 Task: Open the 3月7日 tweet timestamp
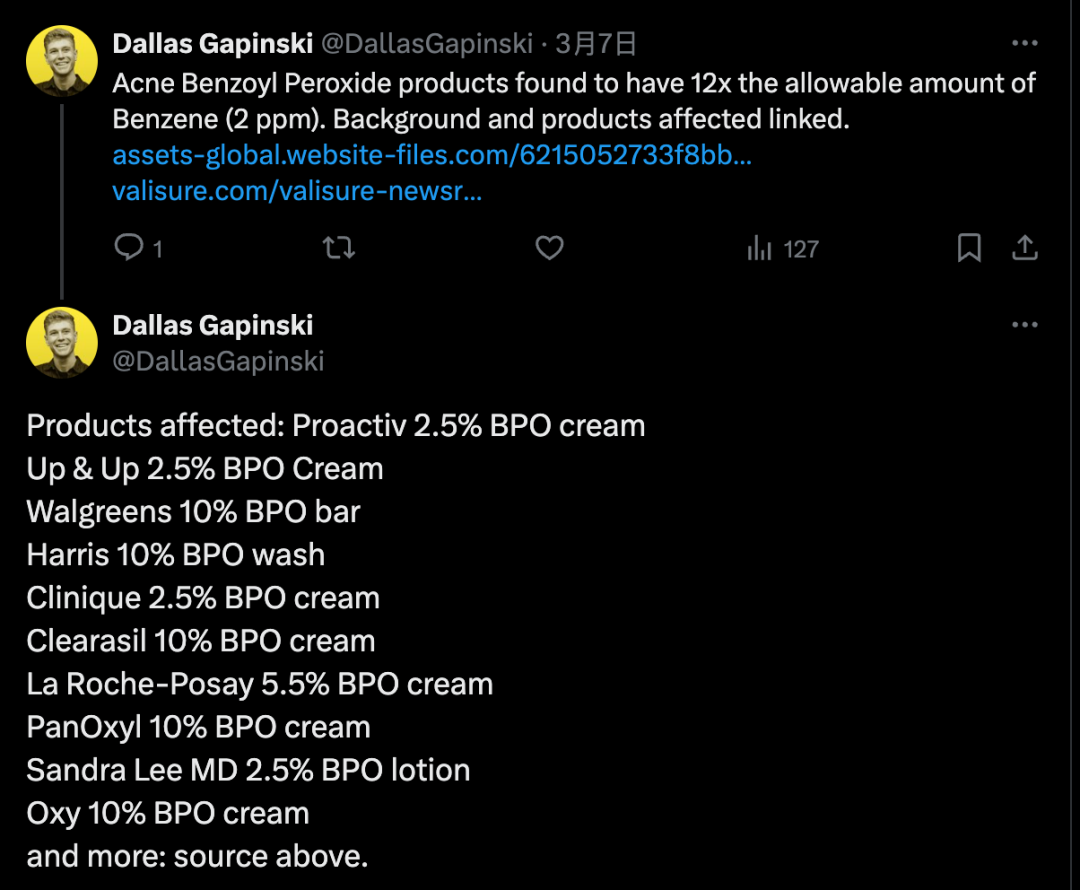(x=597, y=44)
